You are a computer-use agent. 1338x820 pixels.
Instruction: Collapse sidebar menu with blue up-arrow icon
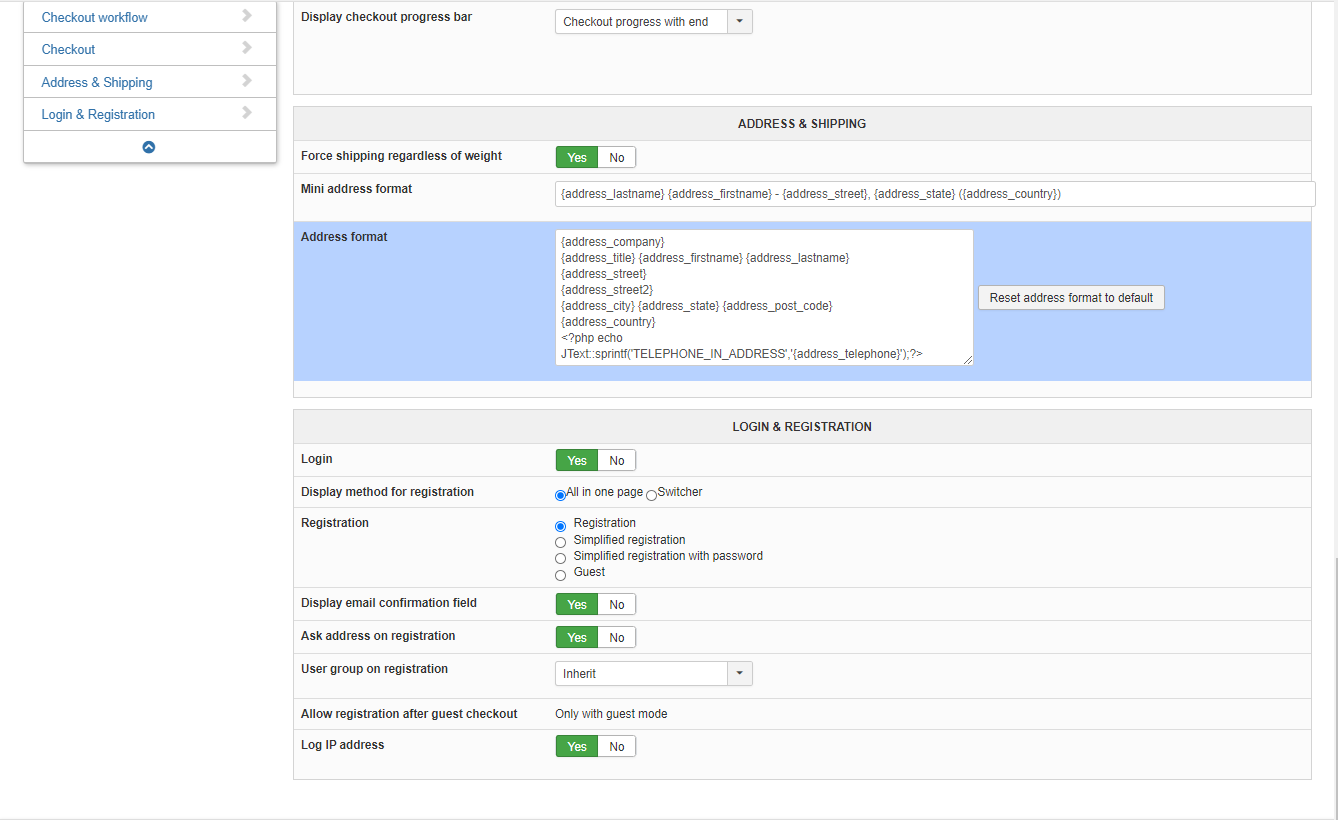[x=149, y=147]
